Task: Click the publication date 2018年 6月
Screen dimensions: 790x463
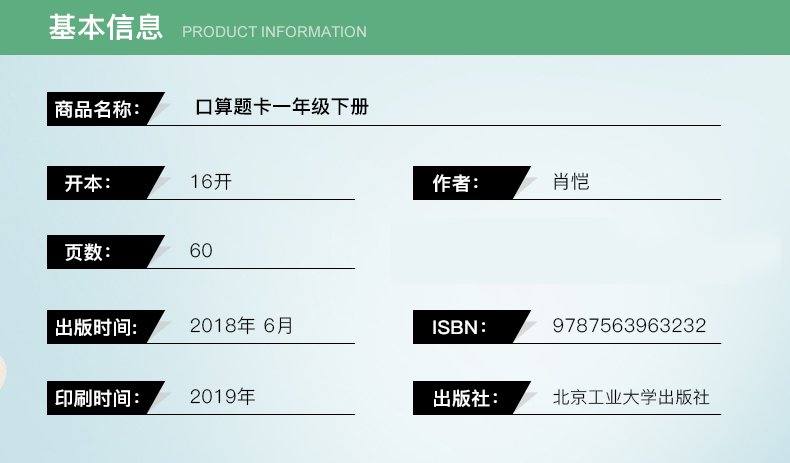Action: pos(241,325)
